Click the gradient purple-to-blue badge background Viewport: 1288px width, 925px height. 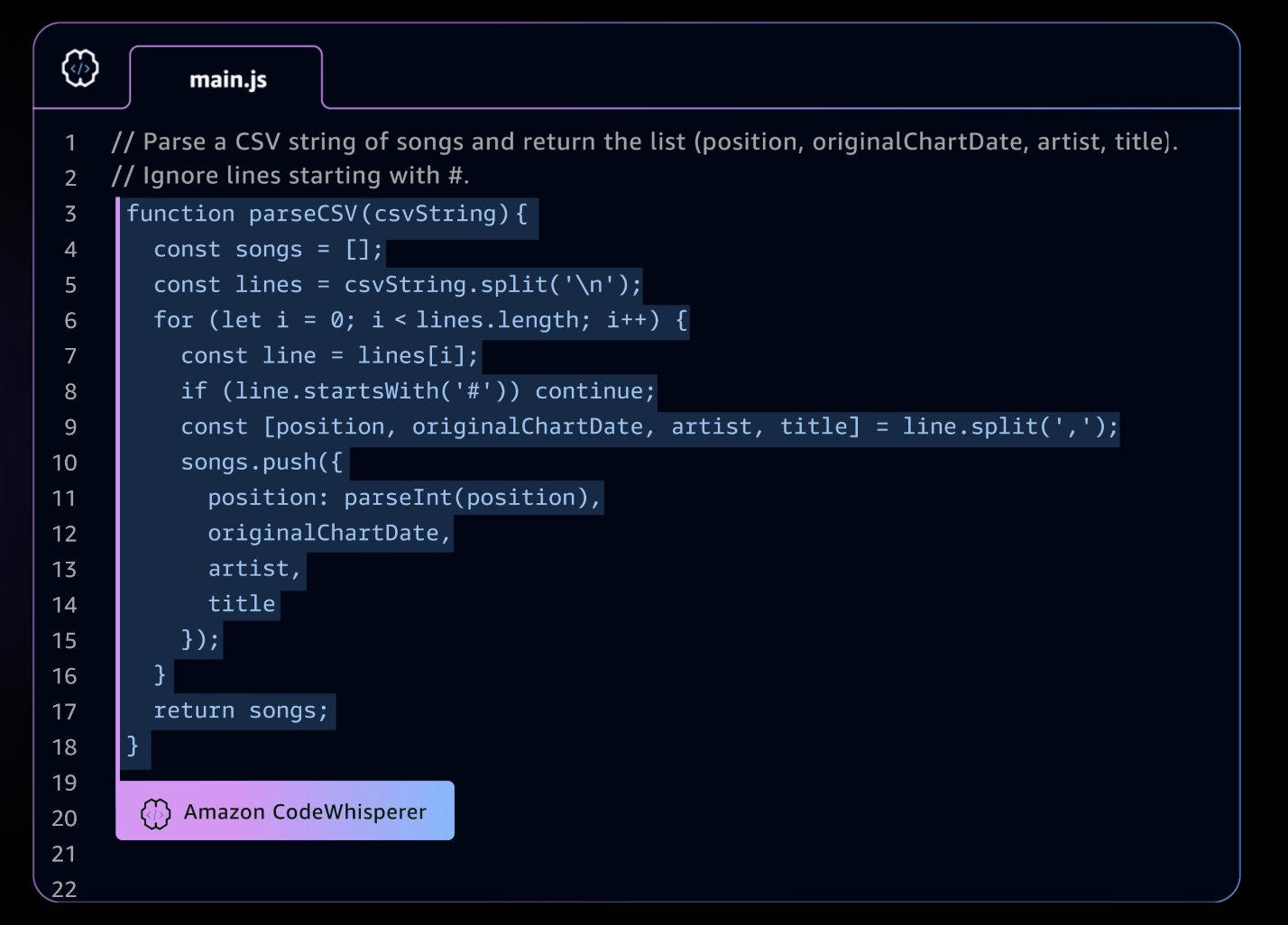pyautogui.click(x=285, y=811)
